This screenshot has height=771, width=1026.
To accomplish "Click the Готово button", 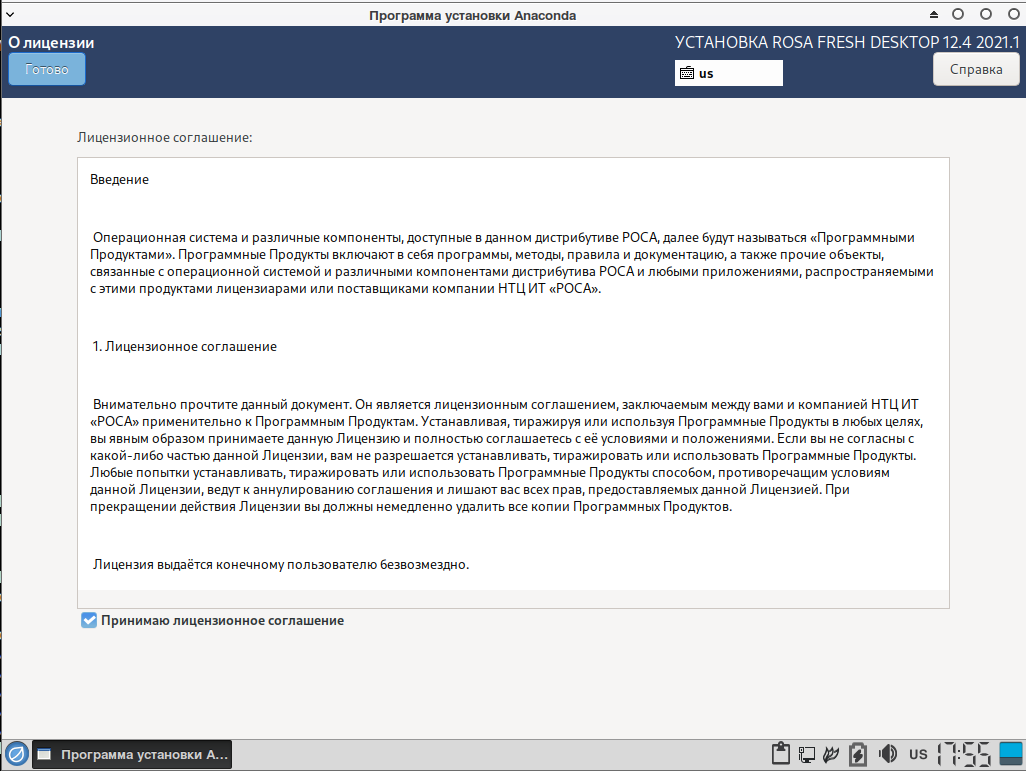I will coord(46,69).
